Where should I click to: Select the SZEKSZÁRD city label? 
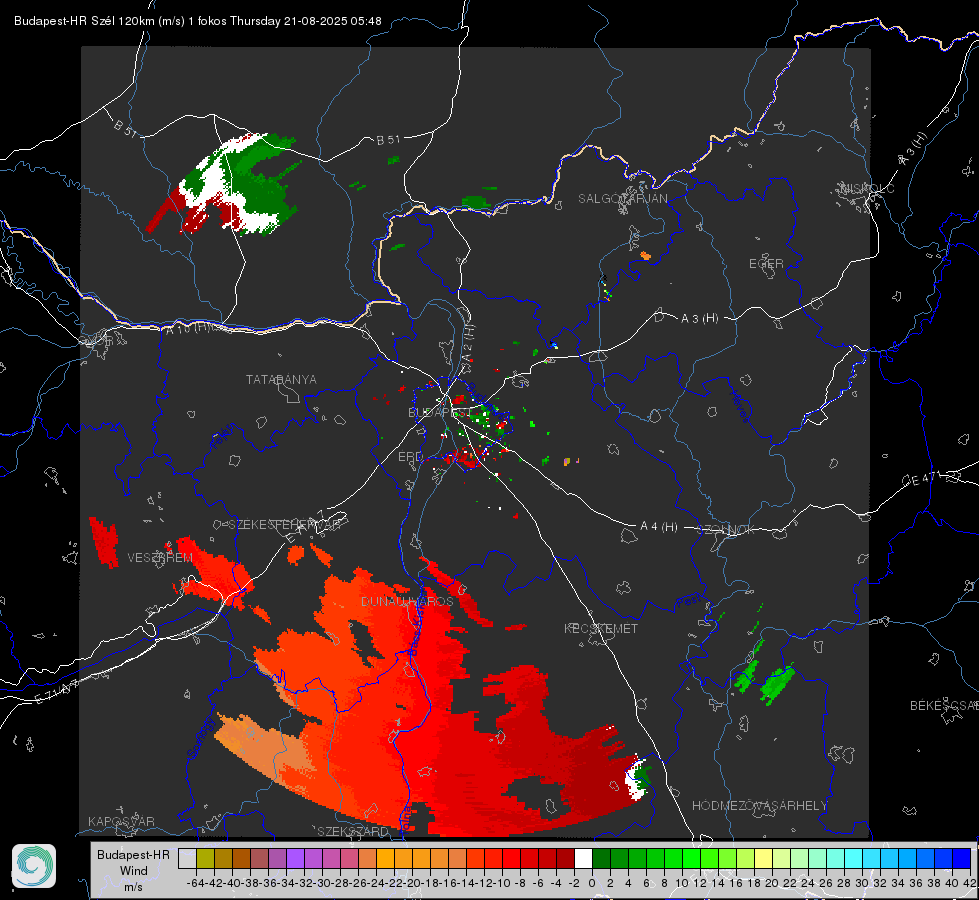pyautogui.click(x=353, y=831)
